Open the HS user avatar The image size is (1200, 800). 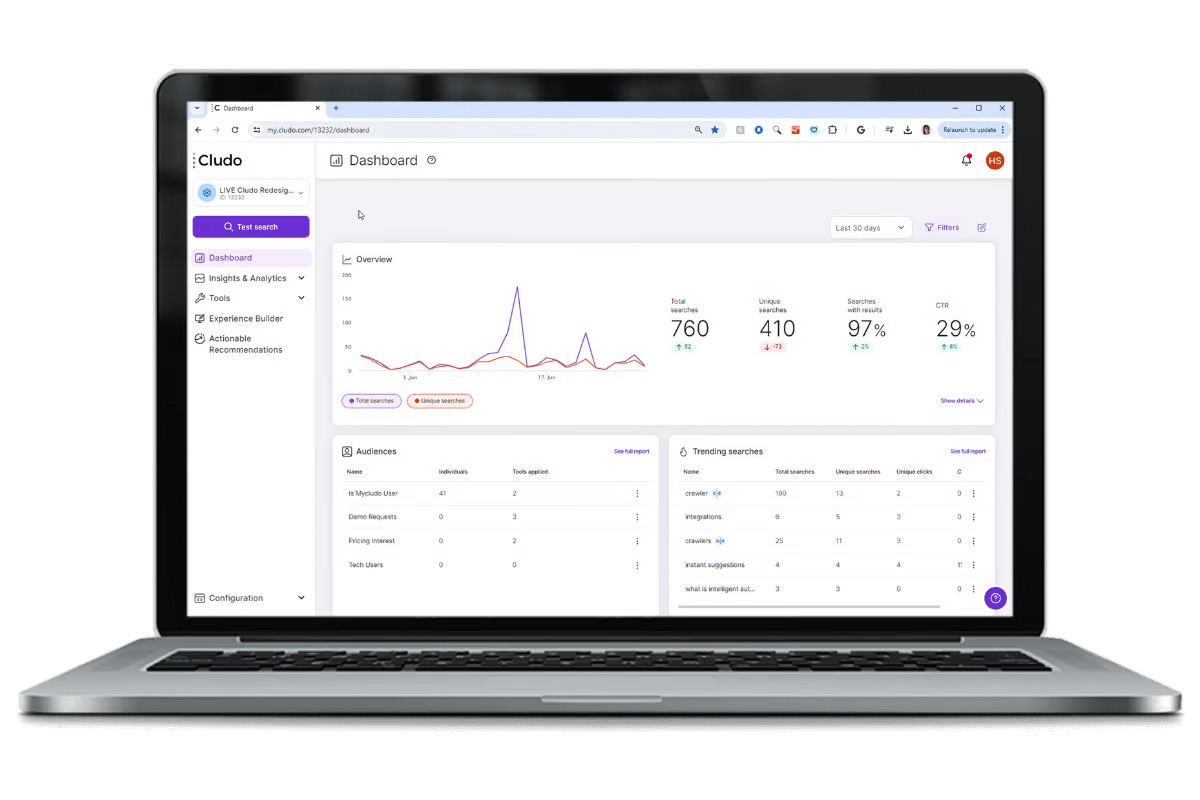[994, 160]
